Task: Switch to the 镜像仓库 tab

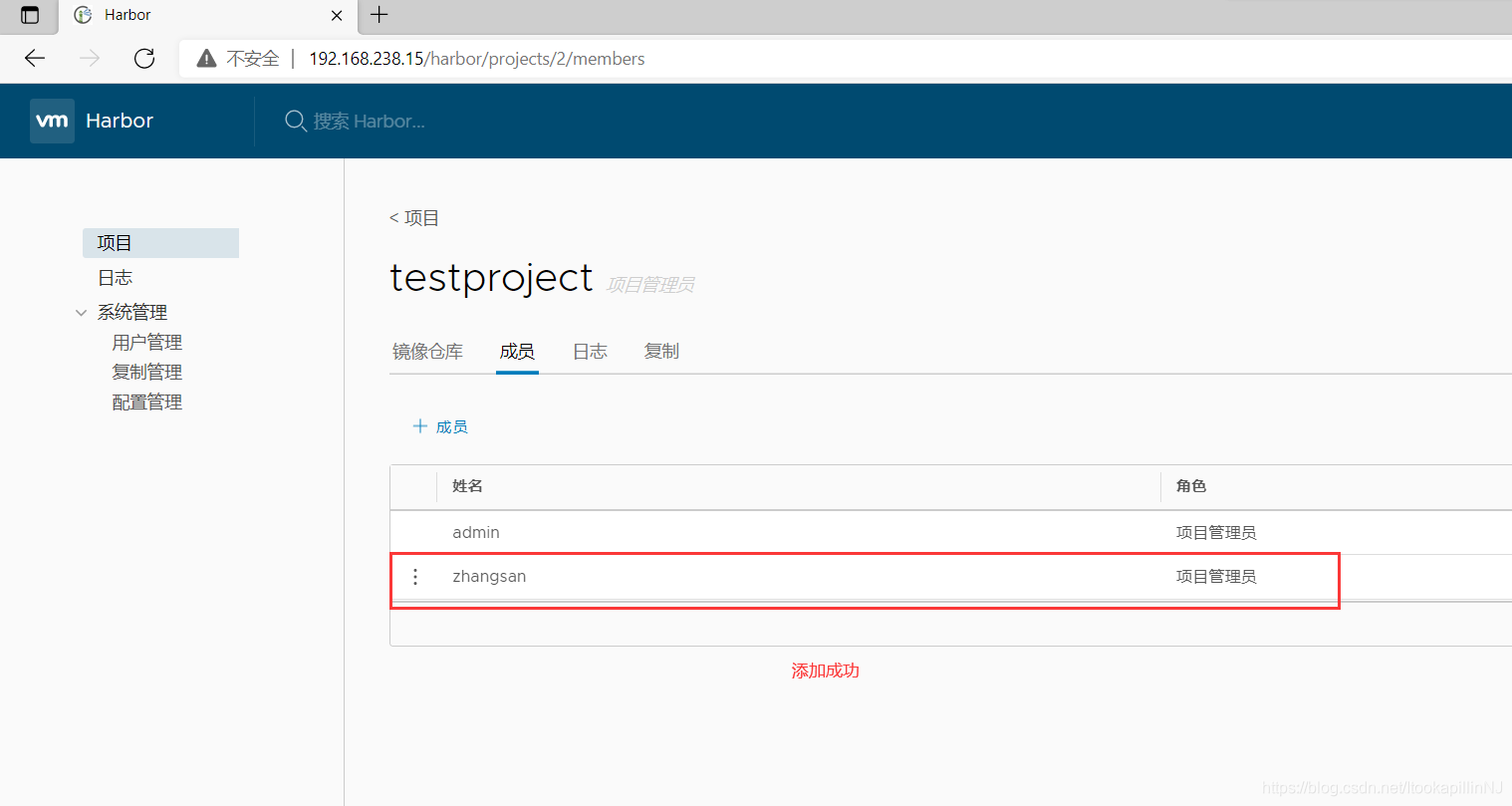Action: coord(427,351)
